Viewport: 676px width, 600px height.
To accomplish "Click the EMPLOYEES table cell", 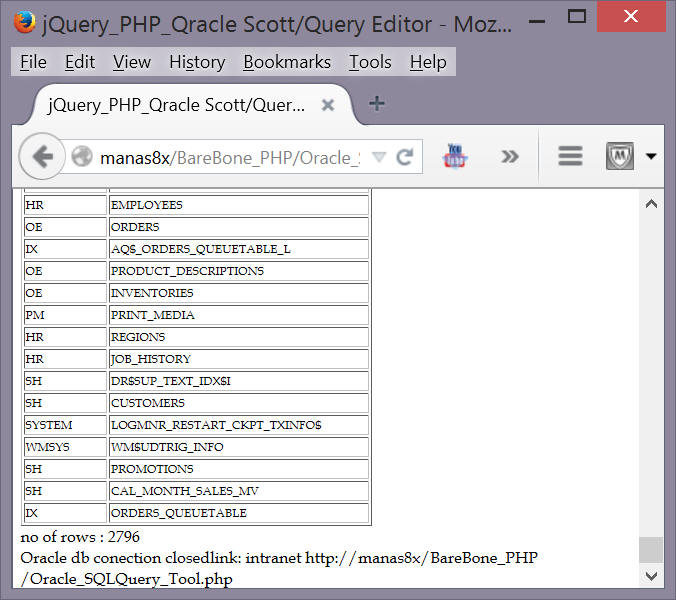I will pos(239,205).
